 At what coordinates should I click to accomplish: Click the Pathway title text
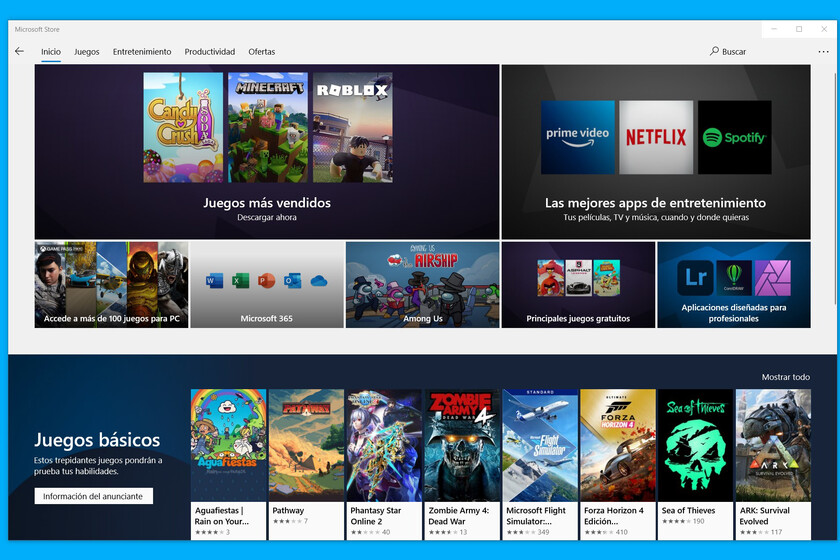(x=288, y=510)
